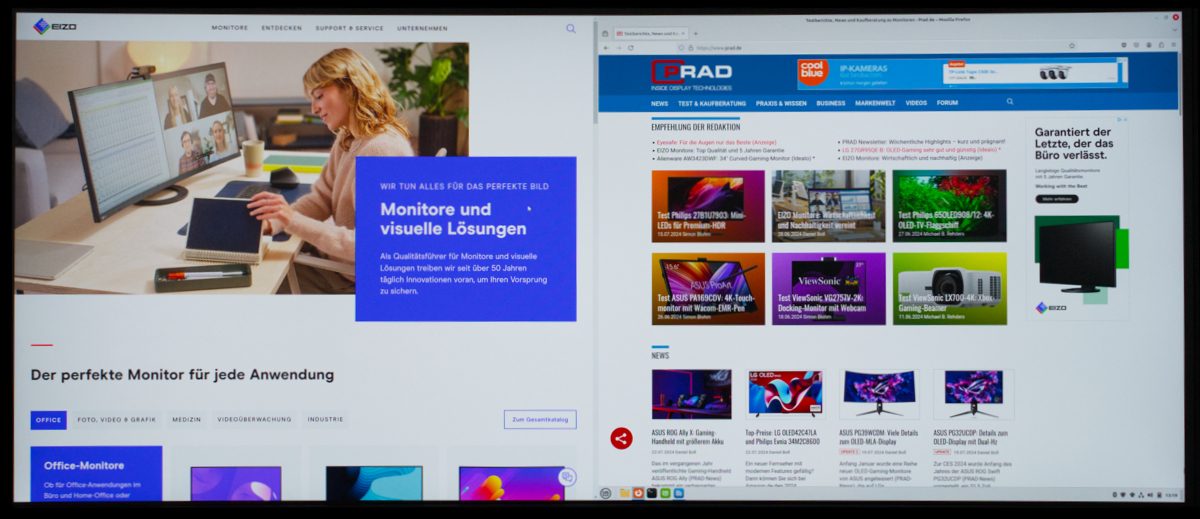Open FORUM in PRAD navigation bar

(x=947, y=103)
